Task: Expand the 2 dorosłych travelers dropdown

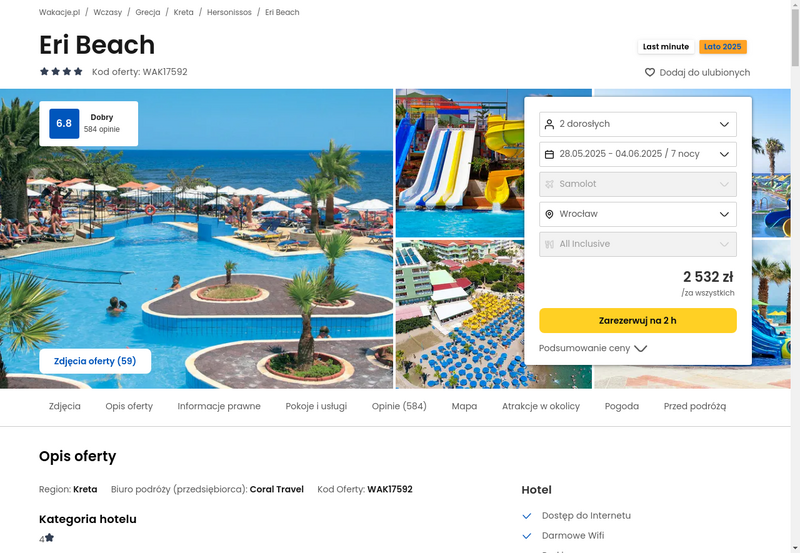Action: (x=638, y=124)
